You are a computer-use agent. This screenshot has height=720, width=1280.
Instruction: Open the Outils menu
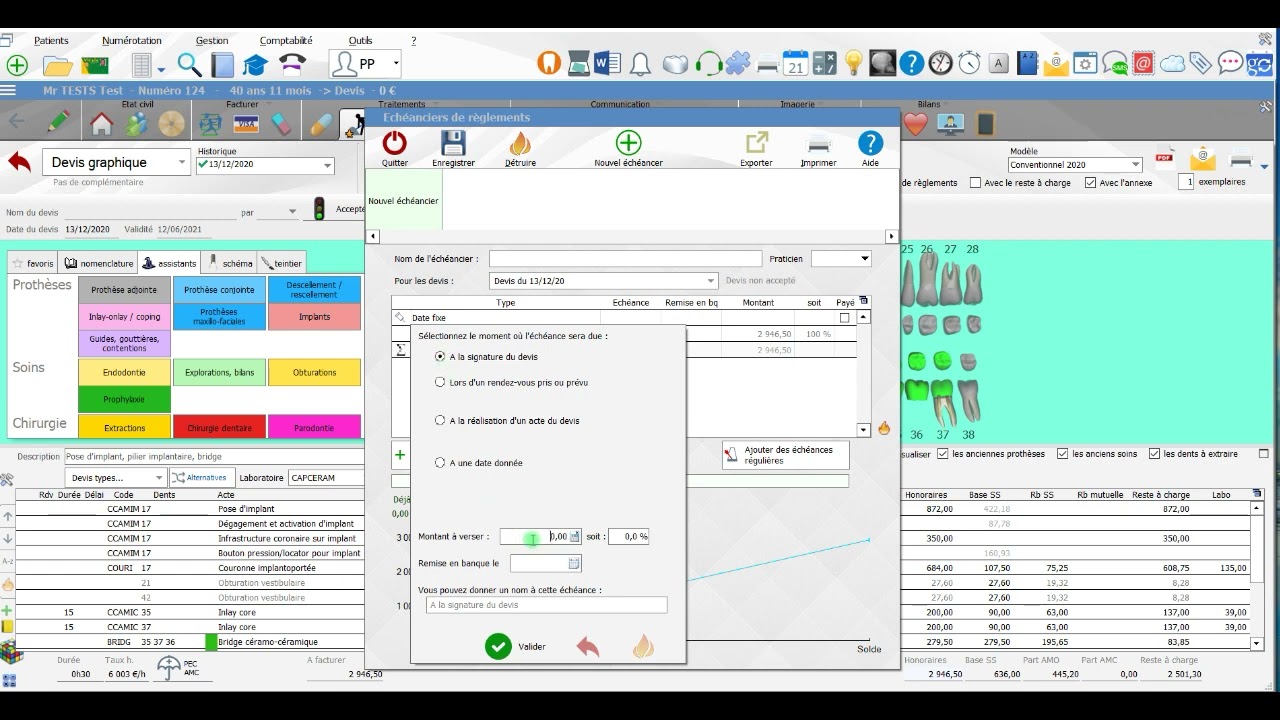[360, 41]
